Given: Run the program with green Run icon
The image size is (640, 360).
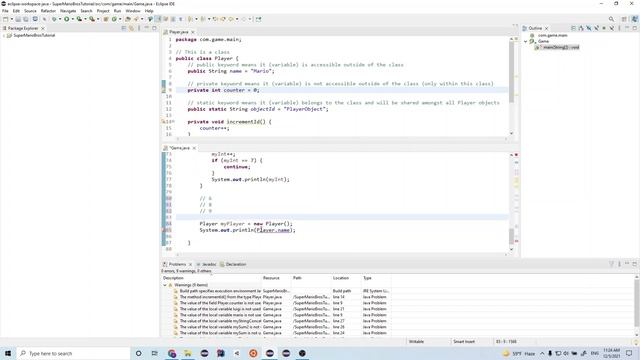Looking at the screenshot, I should click(x=67, y=19).
